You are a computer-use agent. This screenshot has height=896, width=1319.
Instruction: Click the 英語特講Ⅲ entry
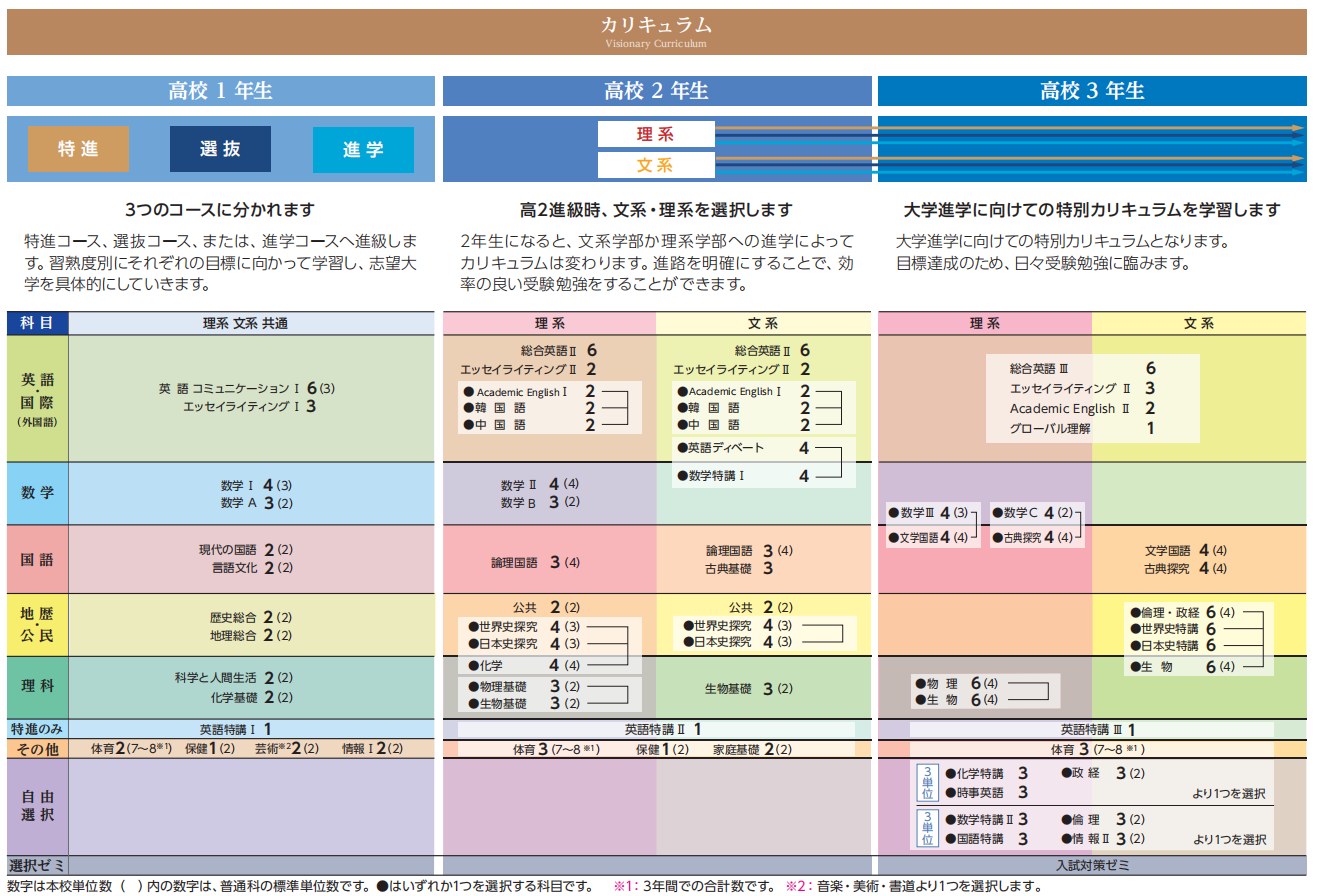click(x=1098, y=730)
